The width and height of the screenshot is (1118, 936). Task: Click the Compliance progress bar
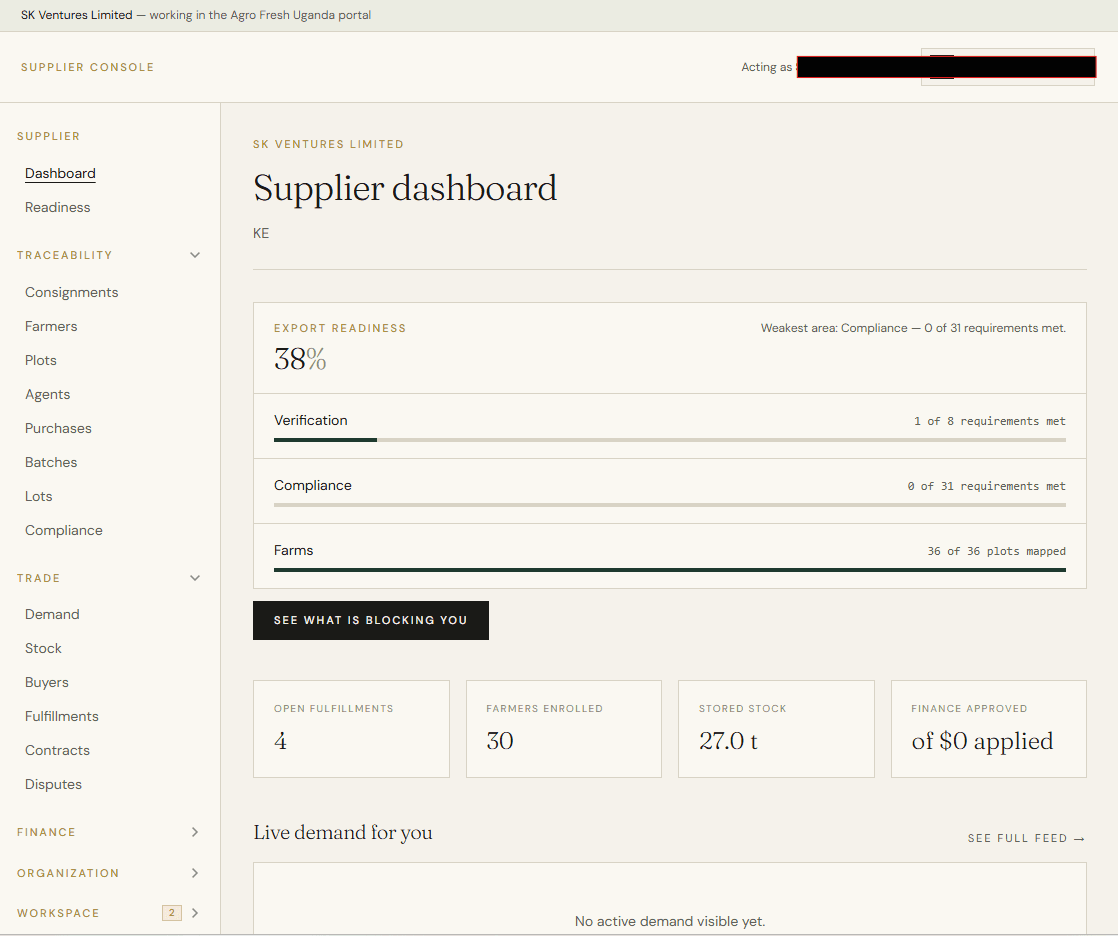(670, 505)
